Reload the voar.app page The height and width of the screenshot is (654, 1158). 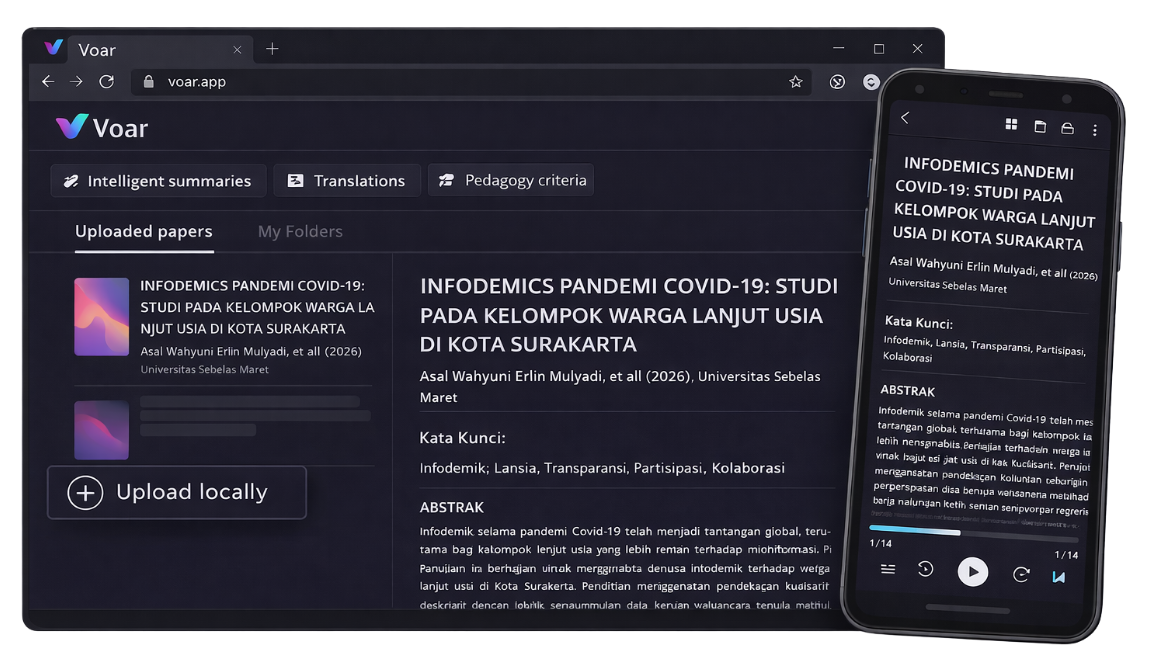point(106,82)
